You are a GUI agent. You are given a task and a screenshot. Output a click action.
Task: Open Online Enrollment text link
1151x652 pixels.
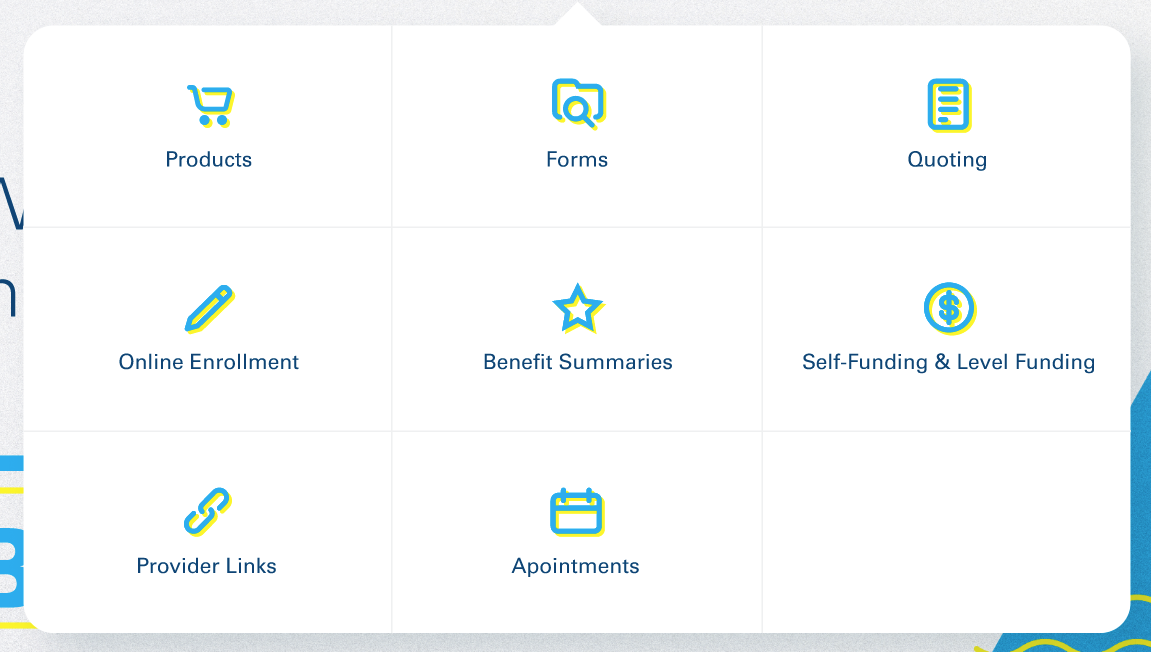(208, 362)
